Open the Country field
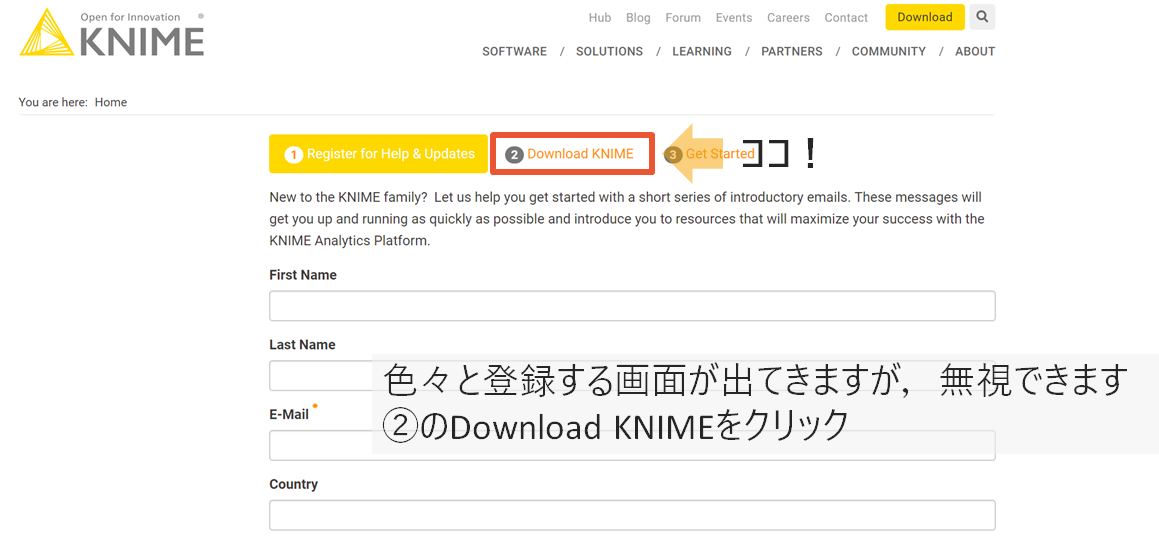This screenshot has height=542, width=1159. click(x=632, y=515)
